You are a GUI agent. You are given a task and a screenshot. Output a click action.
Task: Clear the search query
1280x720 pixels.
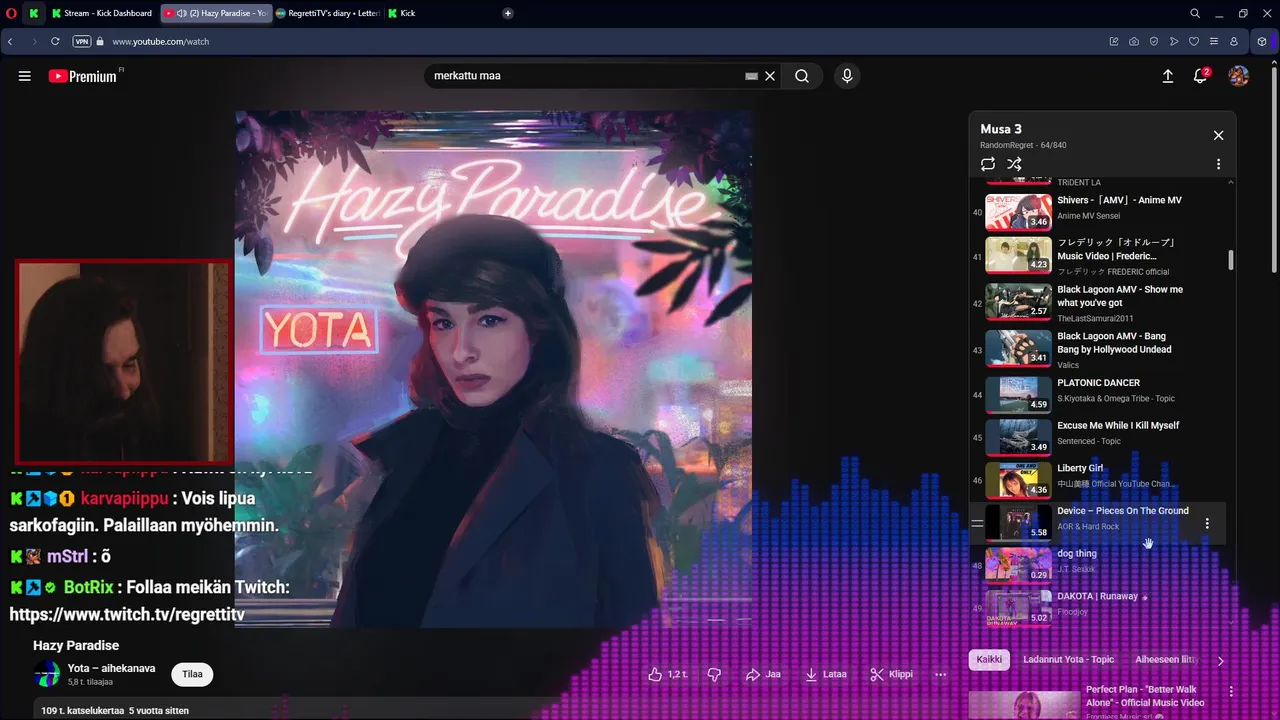[770, 76]
